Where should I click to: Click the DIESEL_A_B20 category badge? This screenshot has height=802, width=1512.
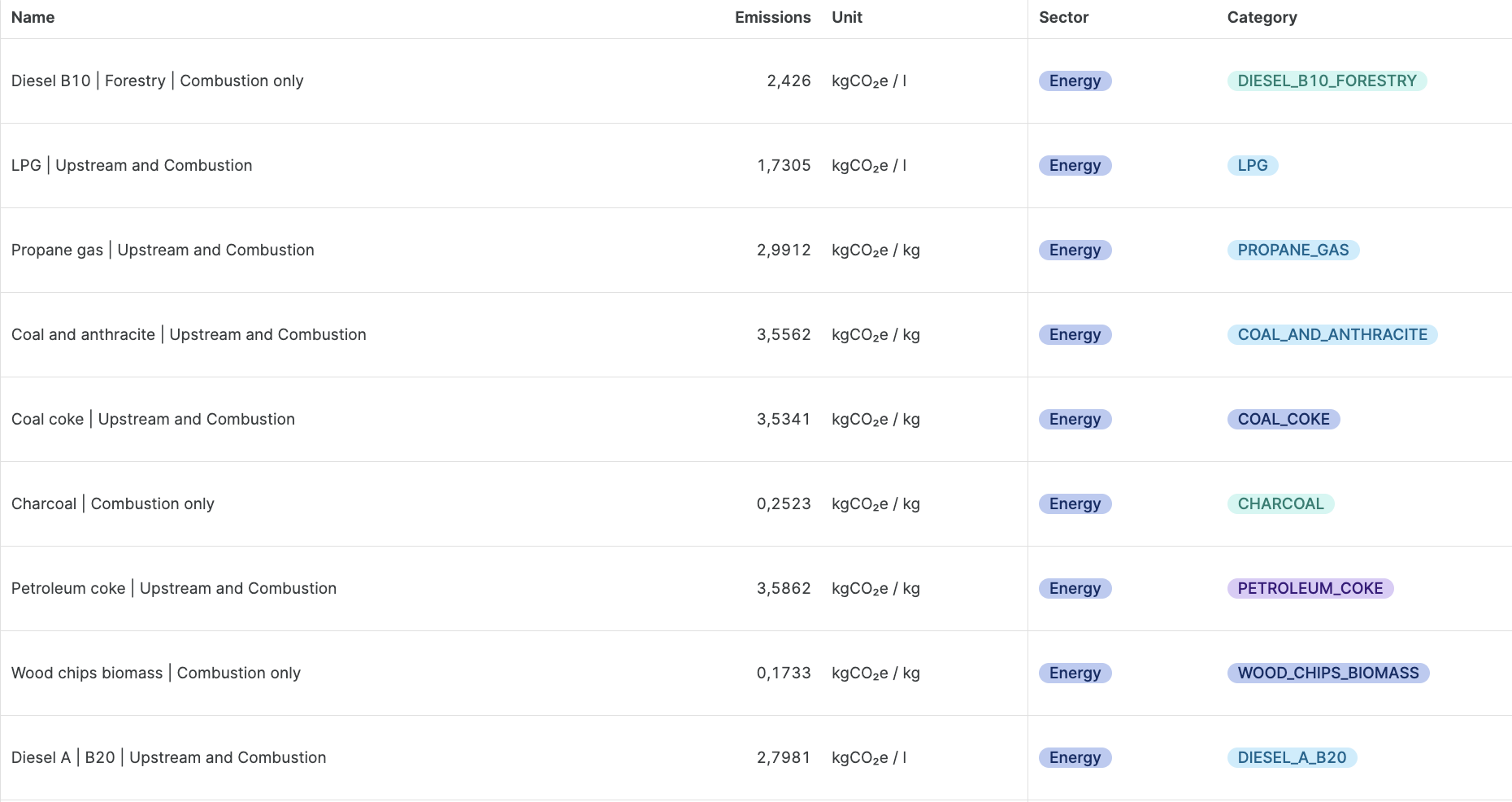pos(1292,757)
